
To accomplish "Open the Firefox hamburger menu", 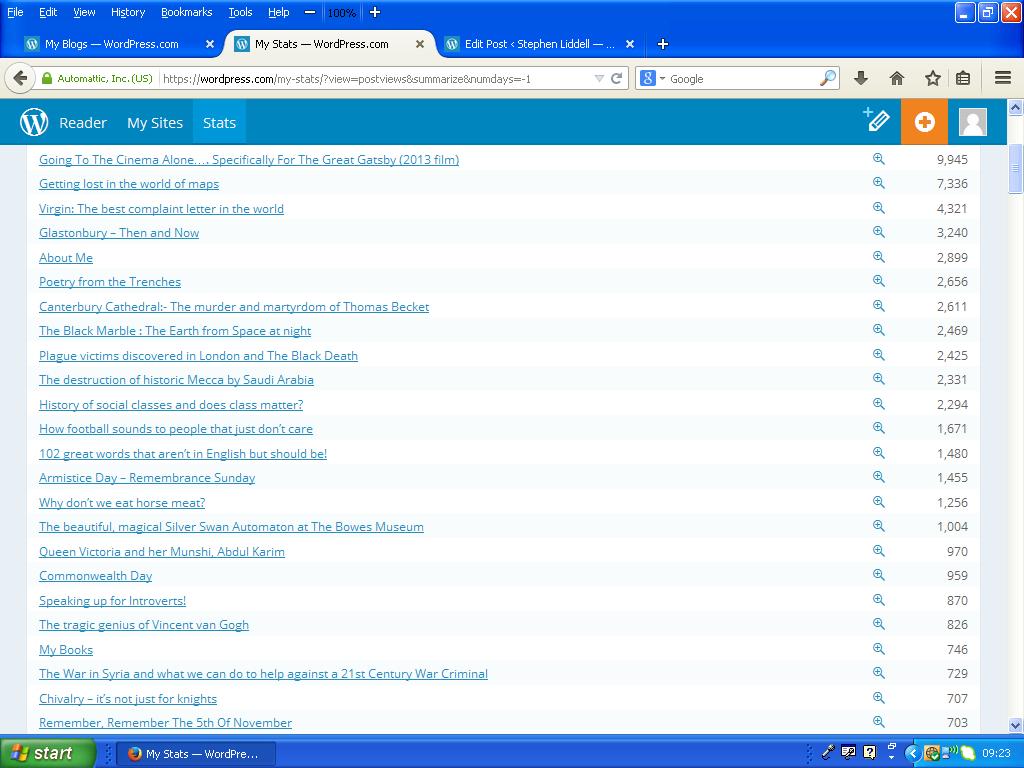I will (1003, 78).
